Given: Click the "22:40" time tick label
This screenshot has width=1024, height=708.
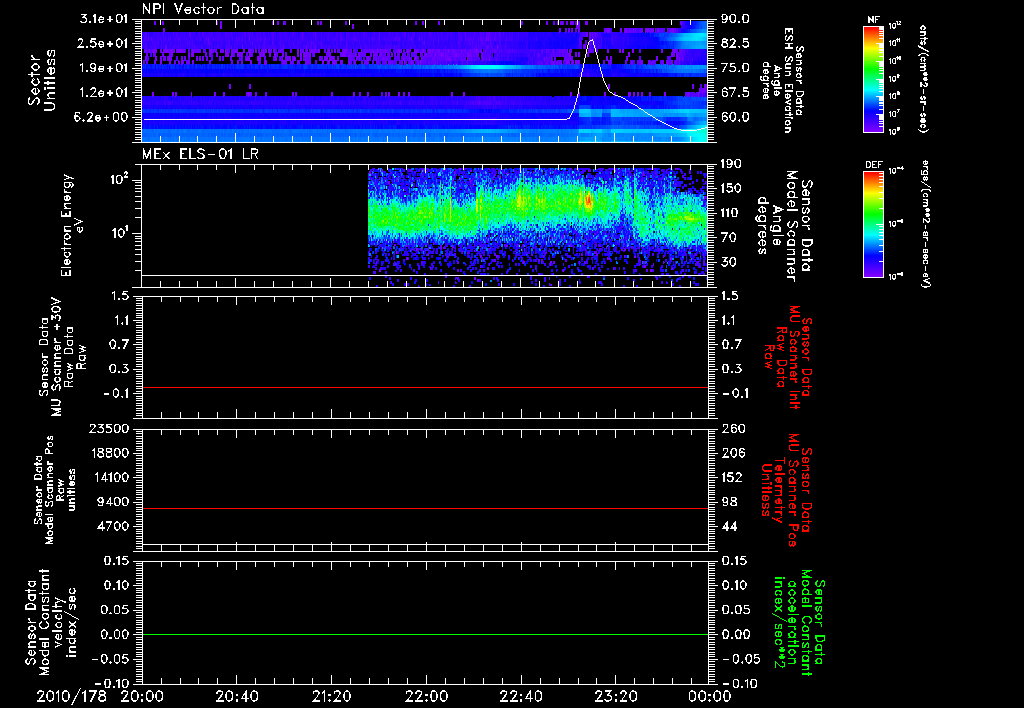Looking at the screenshot, I should pos(520,696).
